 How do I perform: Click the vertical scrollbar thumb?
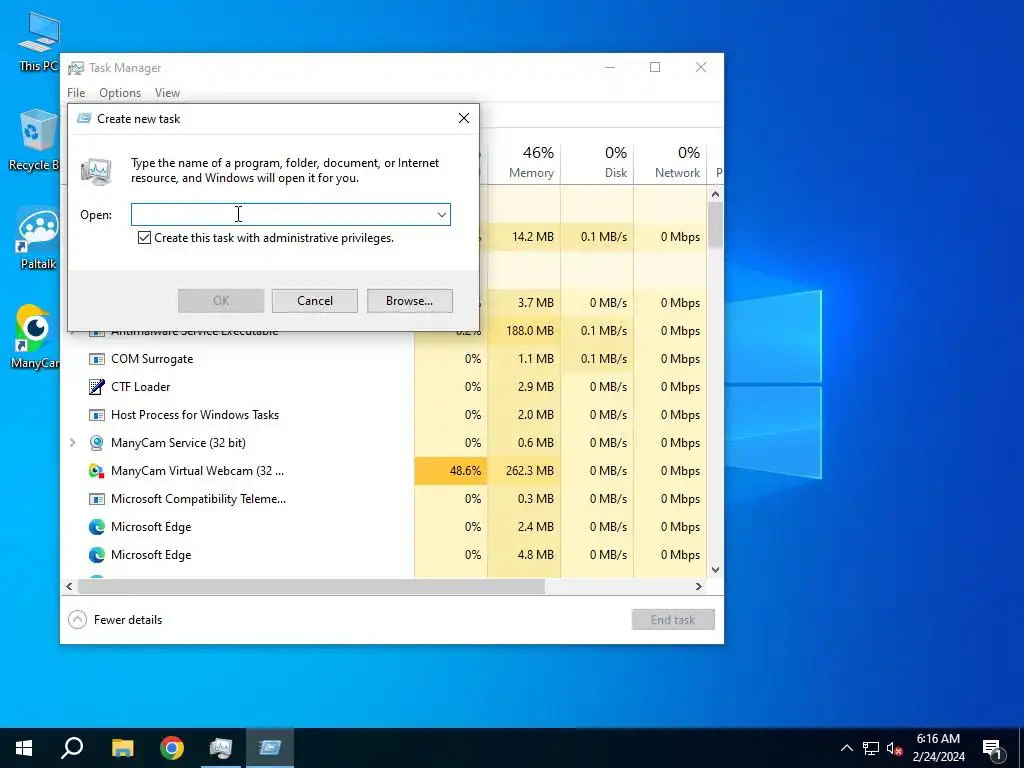point(715,225)
